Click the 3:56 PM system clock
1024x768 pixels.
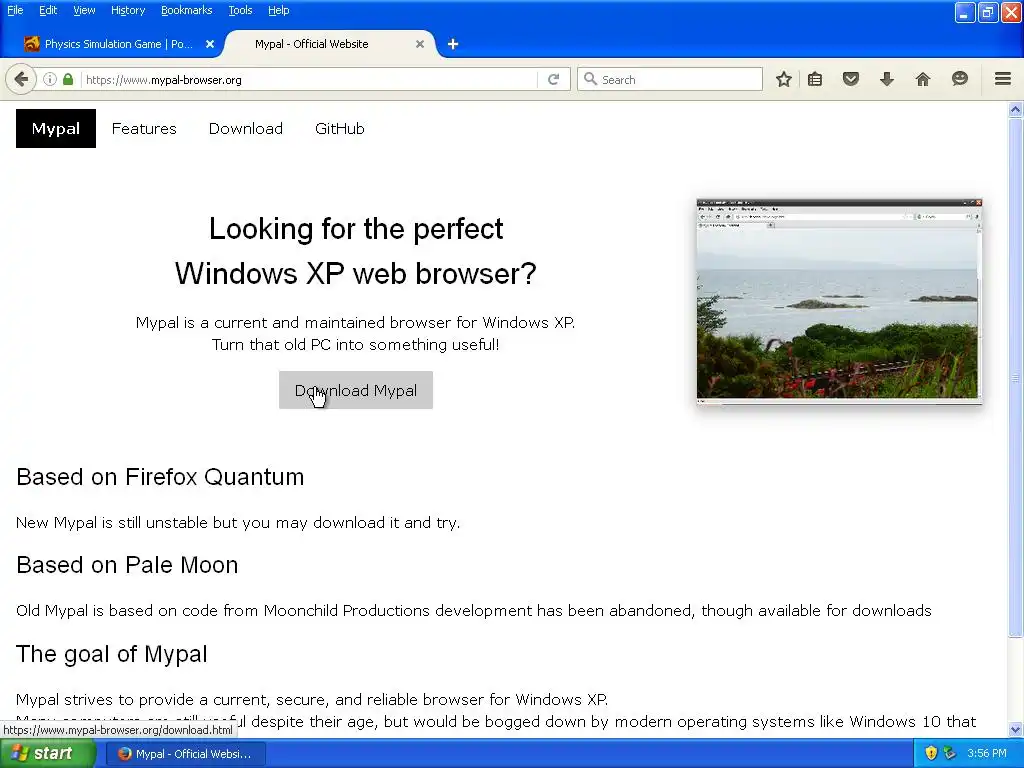(987, 753)
